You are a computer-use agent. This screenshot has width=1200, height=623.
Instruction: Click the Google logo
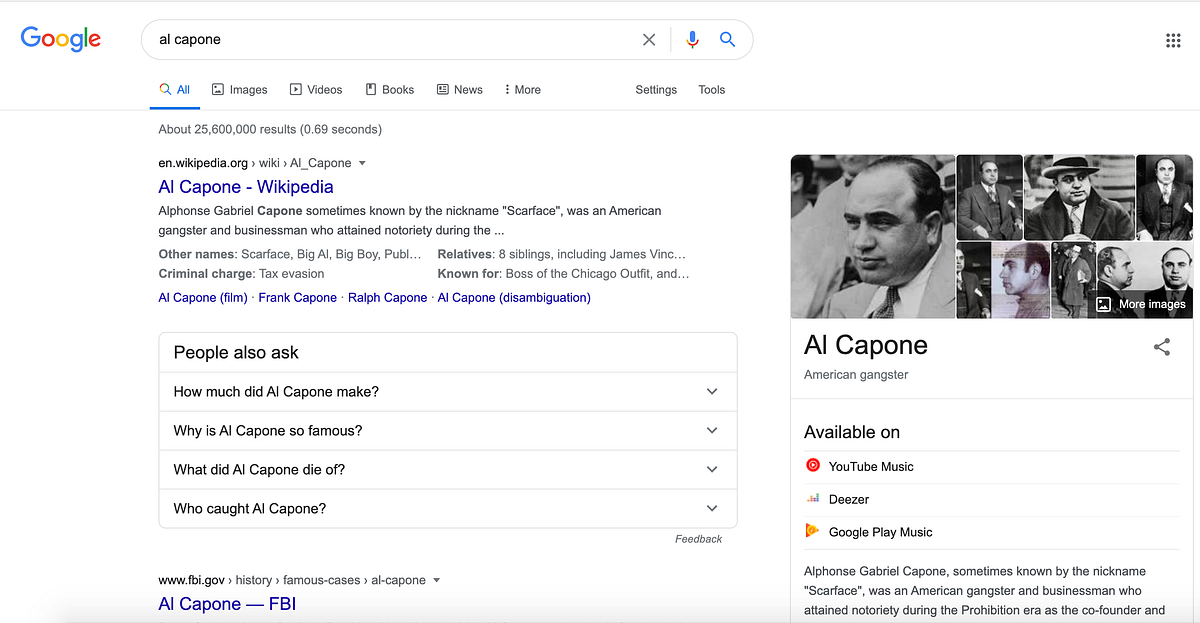61,40
